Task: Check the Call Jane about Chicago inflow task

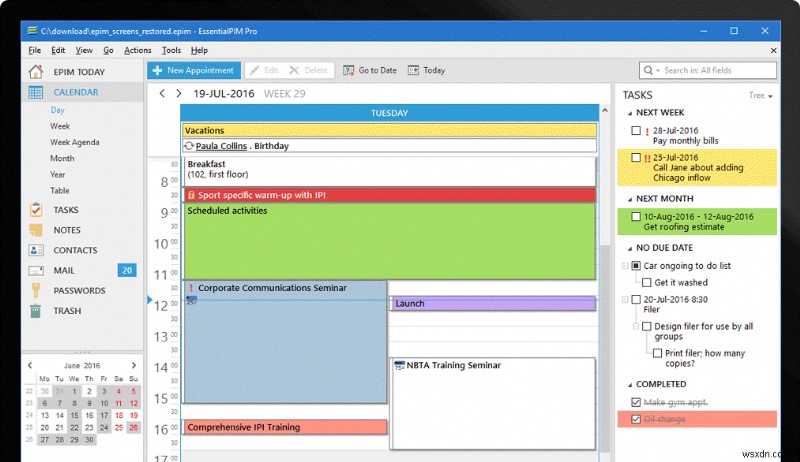Action: click(x=636, y=158)
